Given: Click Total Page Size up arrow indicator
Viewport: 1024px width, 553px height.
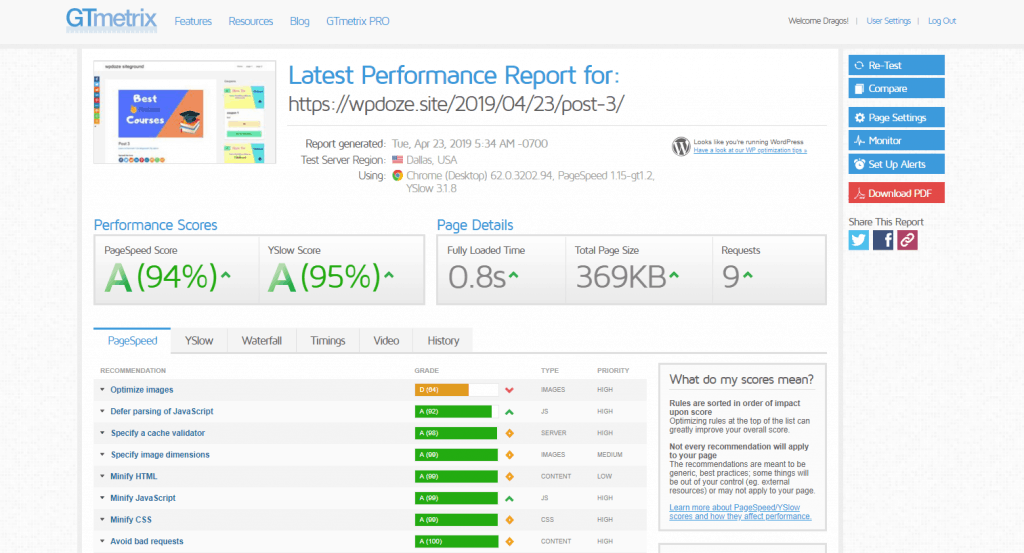Looking at the screenshot, I should point(674,276).
